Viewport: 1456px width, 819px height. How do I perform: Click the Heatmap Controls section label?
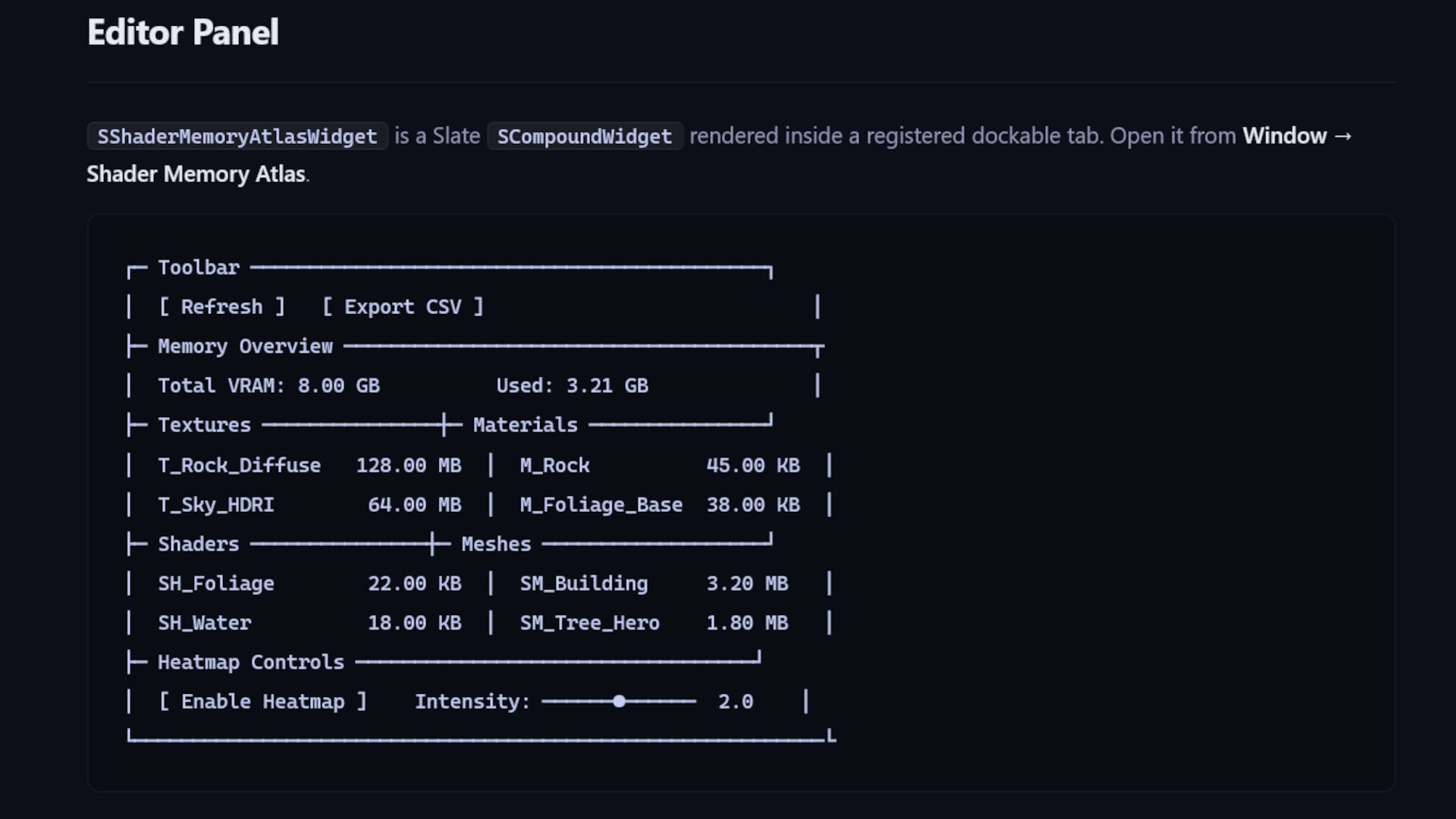[x=251, y=663]
